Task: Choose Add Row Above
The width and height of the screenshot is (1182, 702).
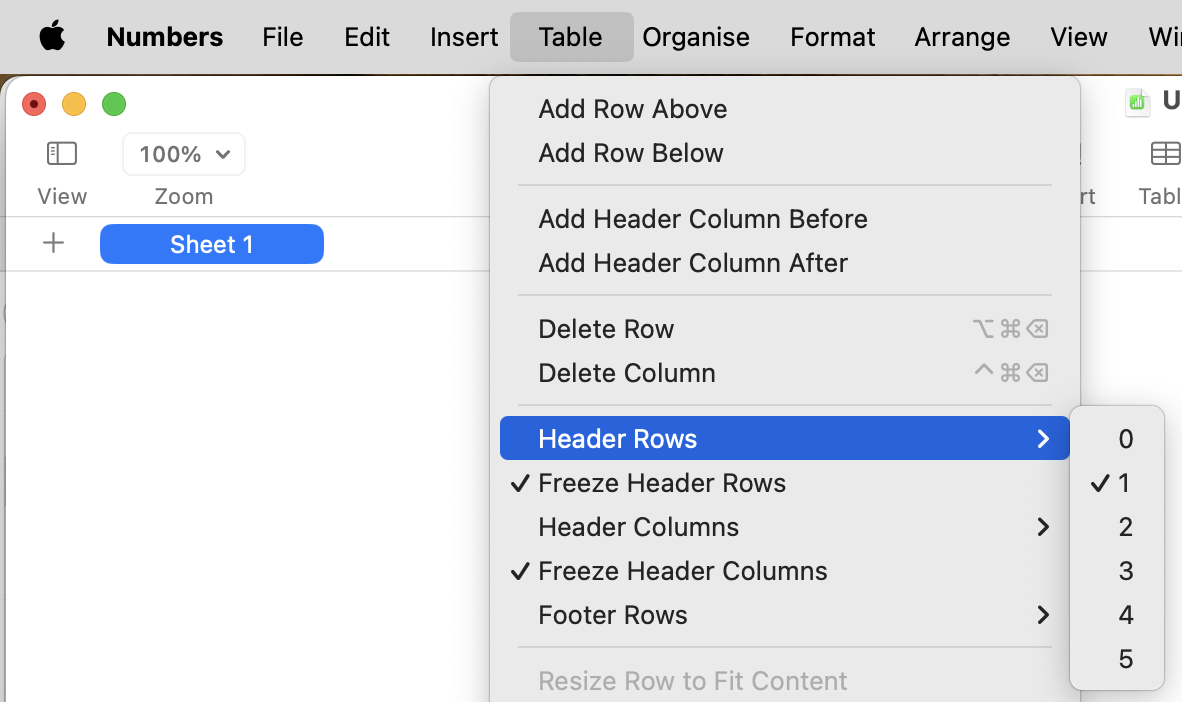Action: pyautogui.click(x=632, y=109)
